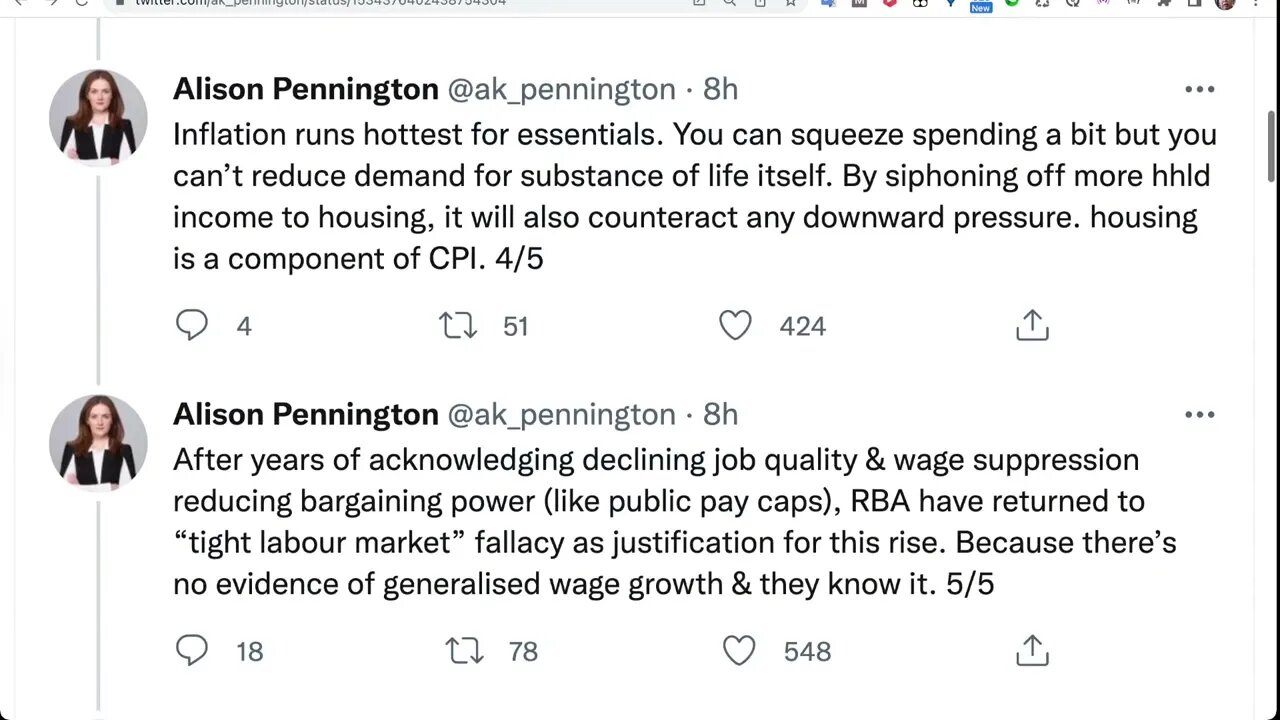
Task: Share the 5/5 RBA tweet
Action: (1032, 651)
